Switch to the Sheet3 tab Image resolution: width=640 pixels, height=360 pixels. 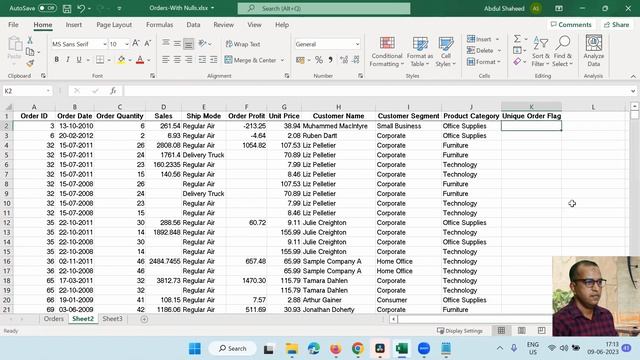(x=112, y=319)
